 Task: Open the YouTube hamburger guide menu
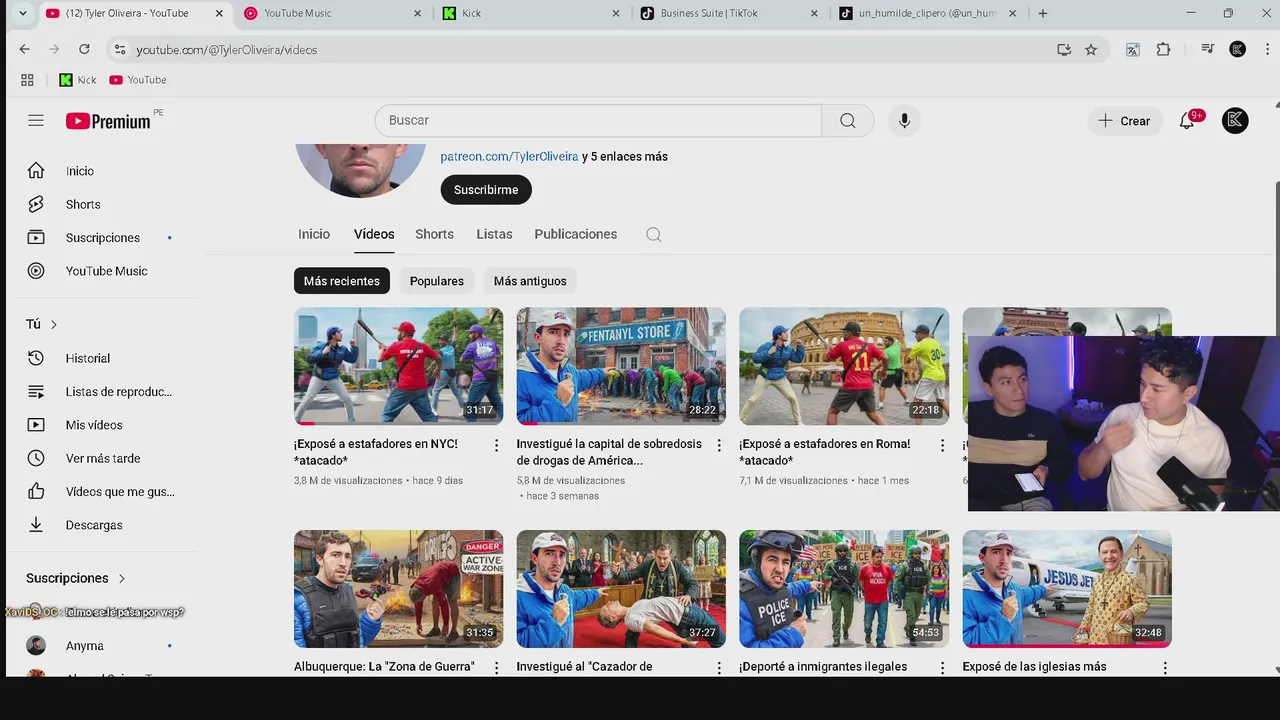[x=36, y=120]
